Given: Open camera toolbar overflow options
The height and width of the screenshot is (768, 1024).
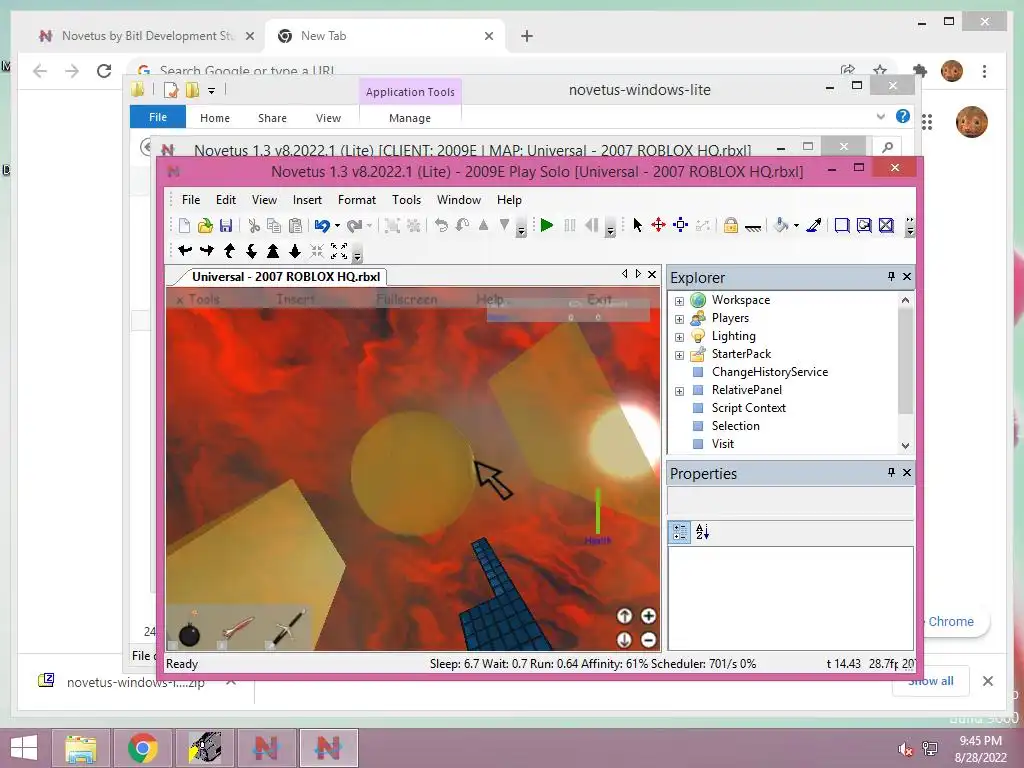Looking at the screenshot, I should (x=357, y=255).
